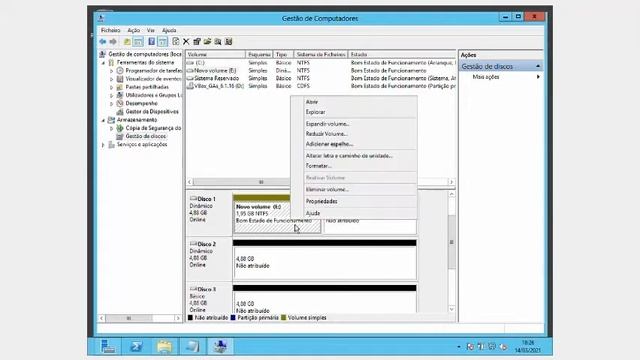This screenshot has width=640, height=360.
Task: Collapse the Armazenamento tree node
Action: click(x=103, y=120)
